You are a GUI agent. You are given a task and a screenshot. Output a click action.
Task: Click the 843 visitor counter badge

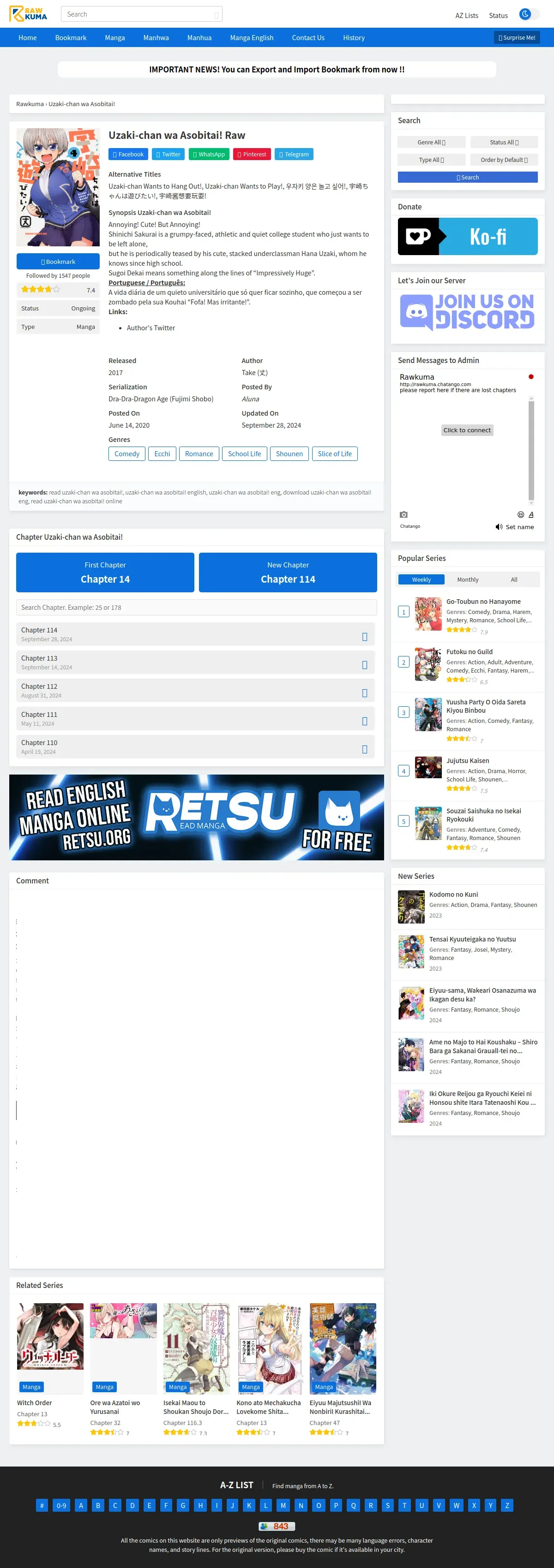point(277,1526)
